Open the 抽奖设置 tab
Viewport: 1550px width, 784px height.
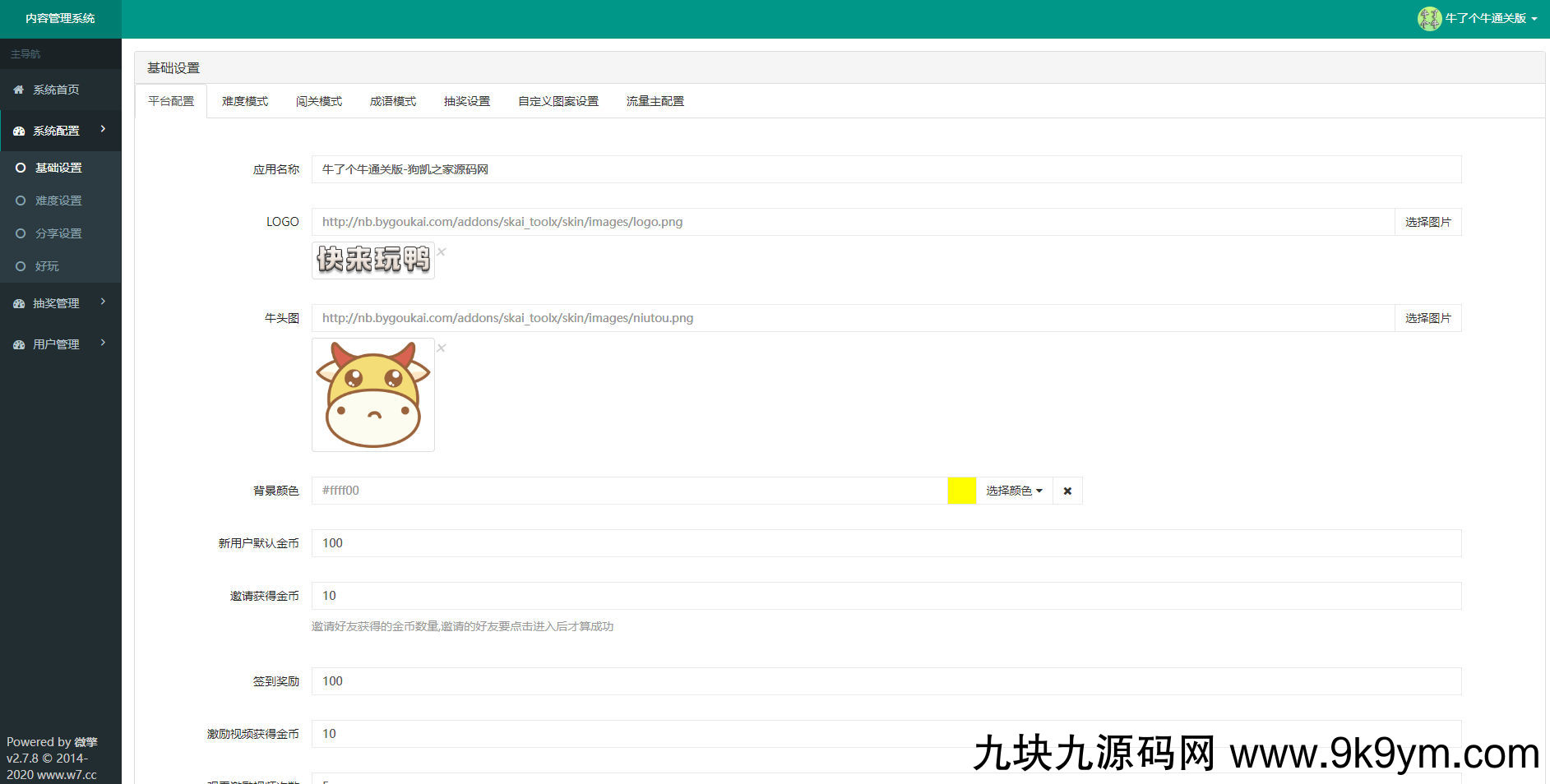pos(467,101)
